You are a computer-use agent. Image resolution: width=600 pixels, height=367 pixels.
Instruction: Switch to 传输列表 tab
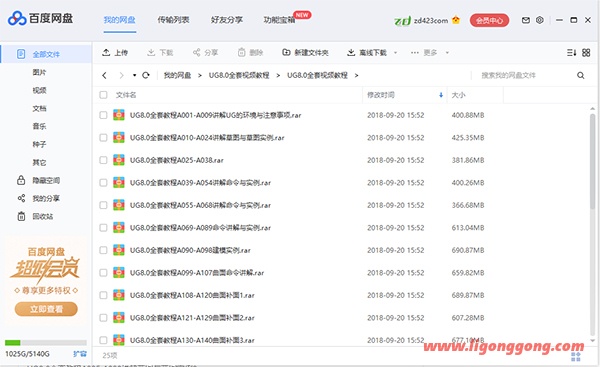pyautogui.click(x=173, y=20)
